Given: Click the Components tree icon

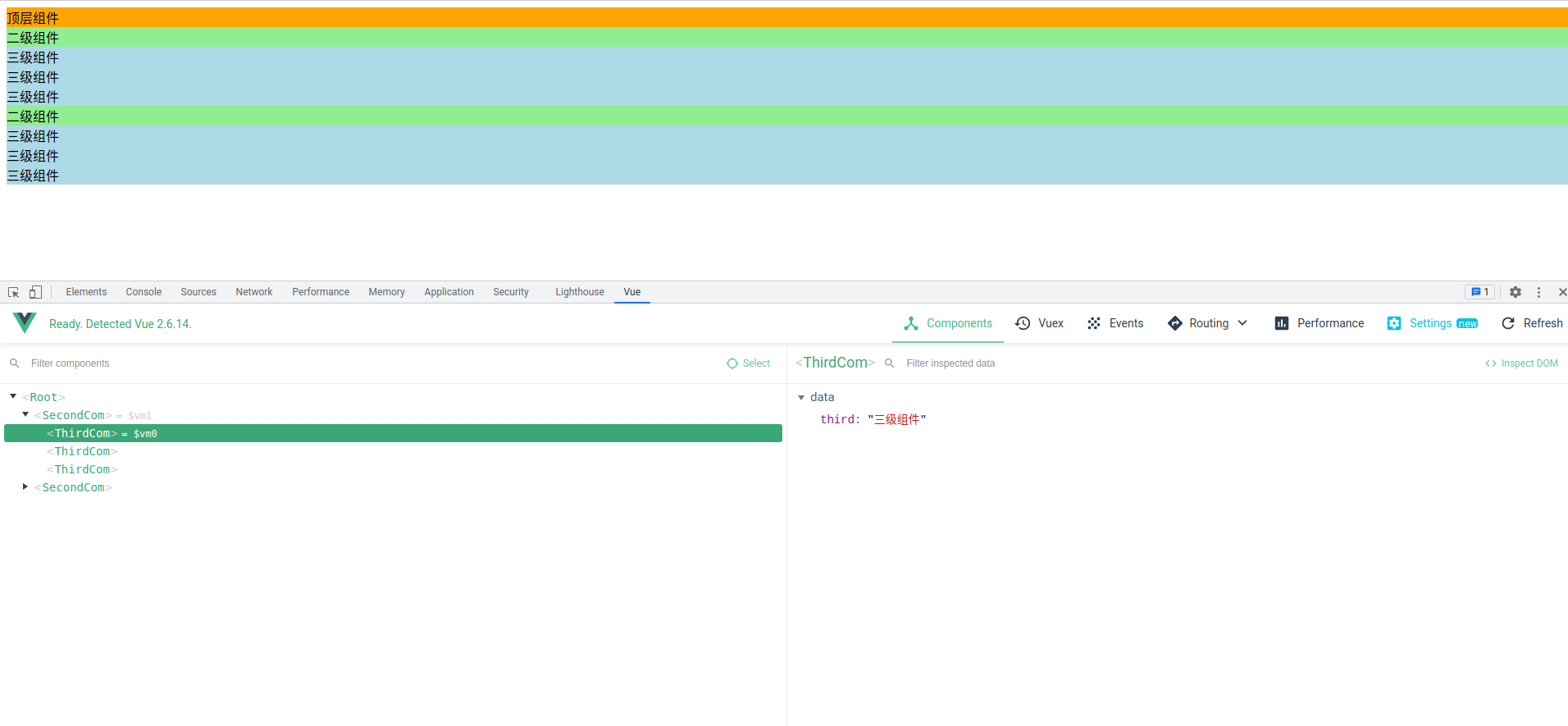Looking at the screenshot, I should pyautogui.click(x=911, y=323).
